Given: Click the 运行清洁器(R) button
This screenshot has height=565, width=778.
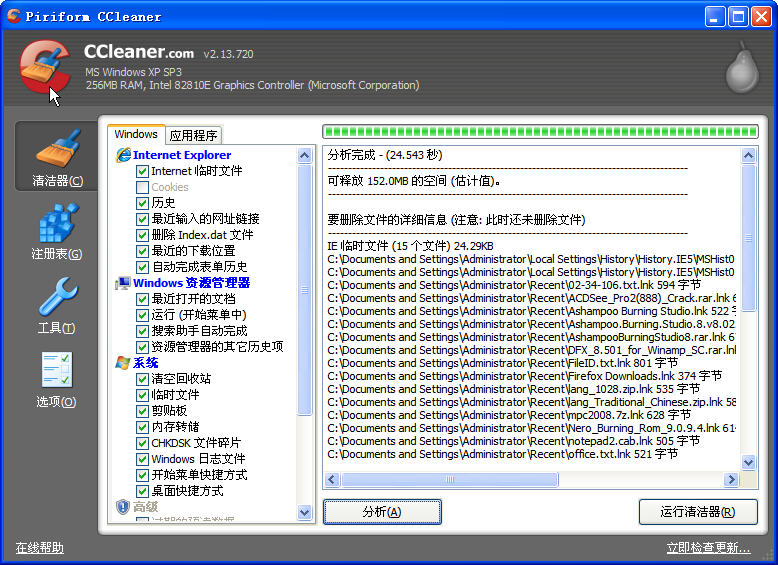Looking at the screenshot, I should 698,511.
